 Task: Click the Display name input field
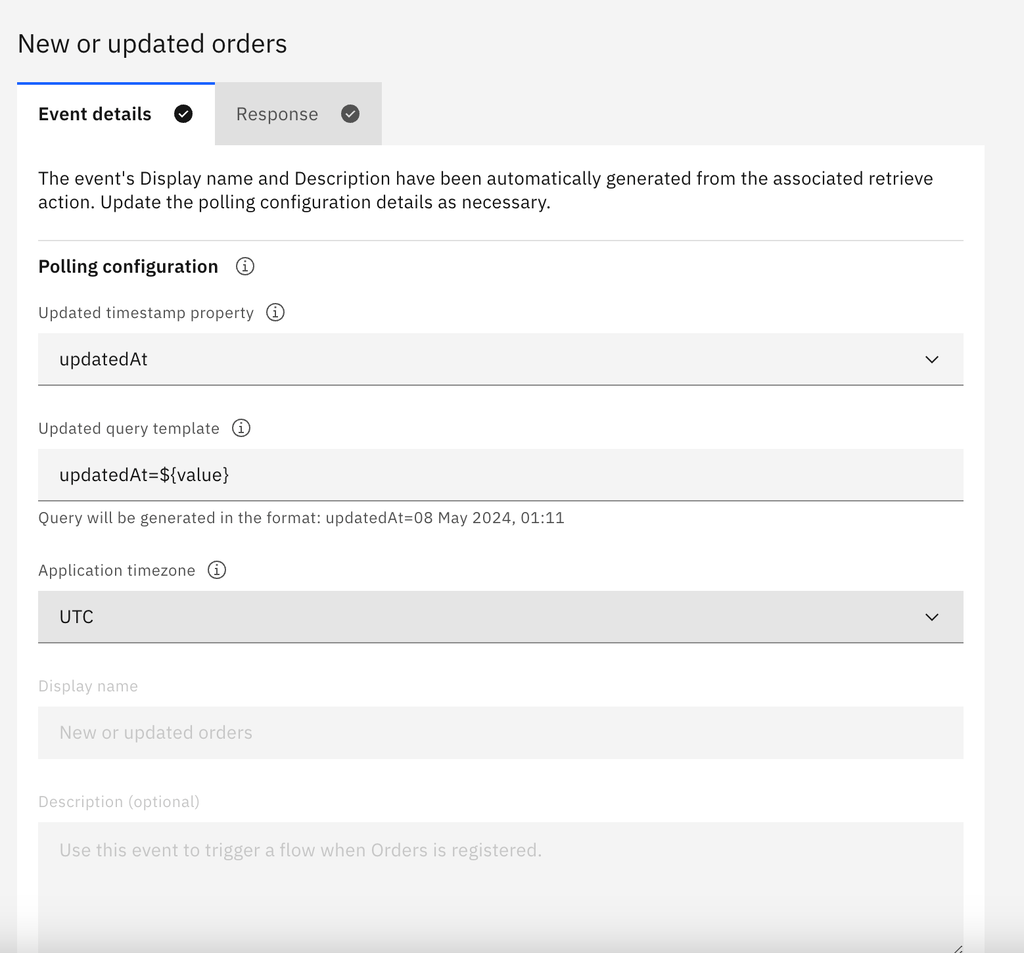[x=500, y=733]
